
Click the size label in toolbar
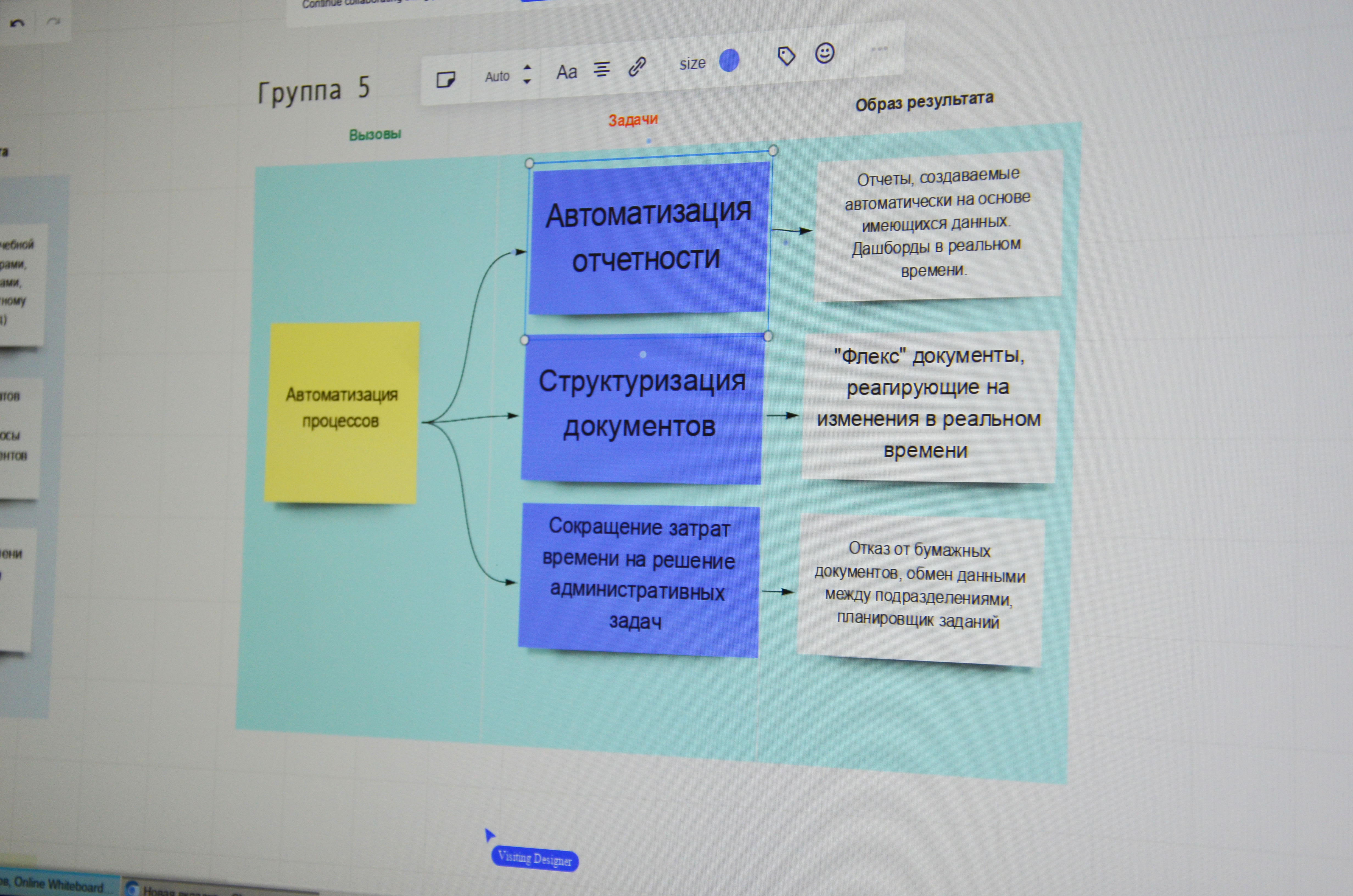tap(692, 63)
